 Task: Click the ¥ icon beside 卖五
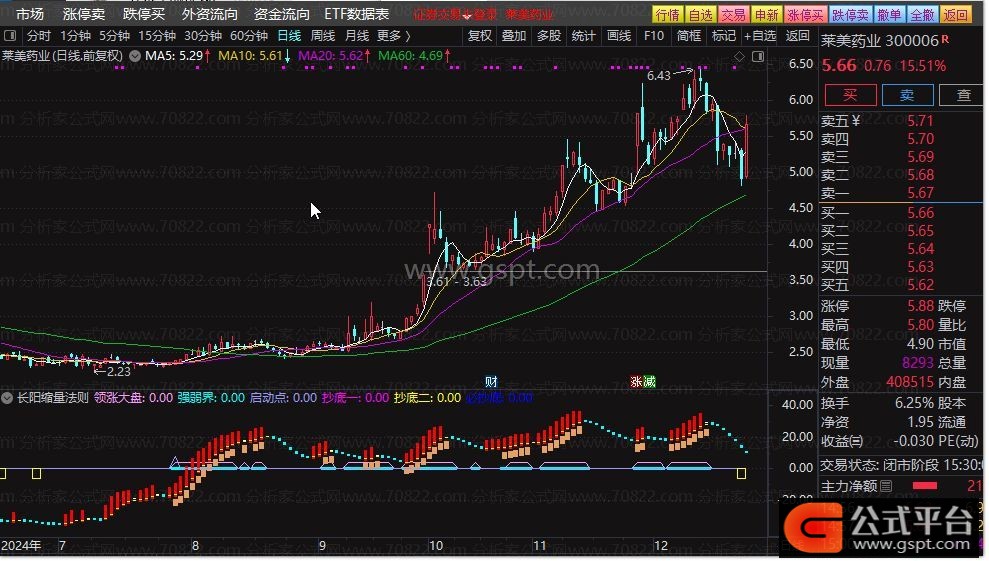click(x=857, y=120)
